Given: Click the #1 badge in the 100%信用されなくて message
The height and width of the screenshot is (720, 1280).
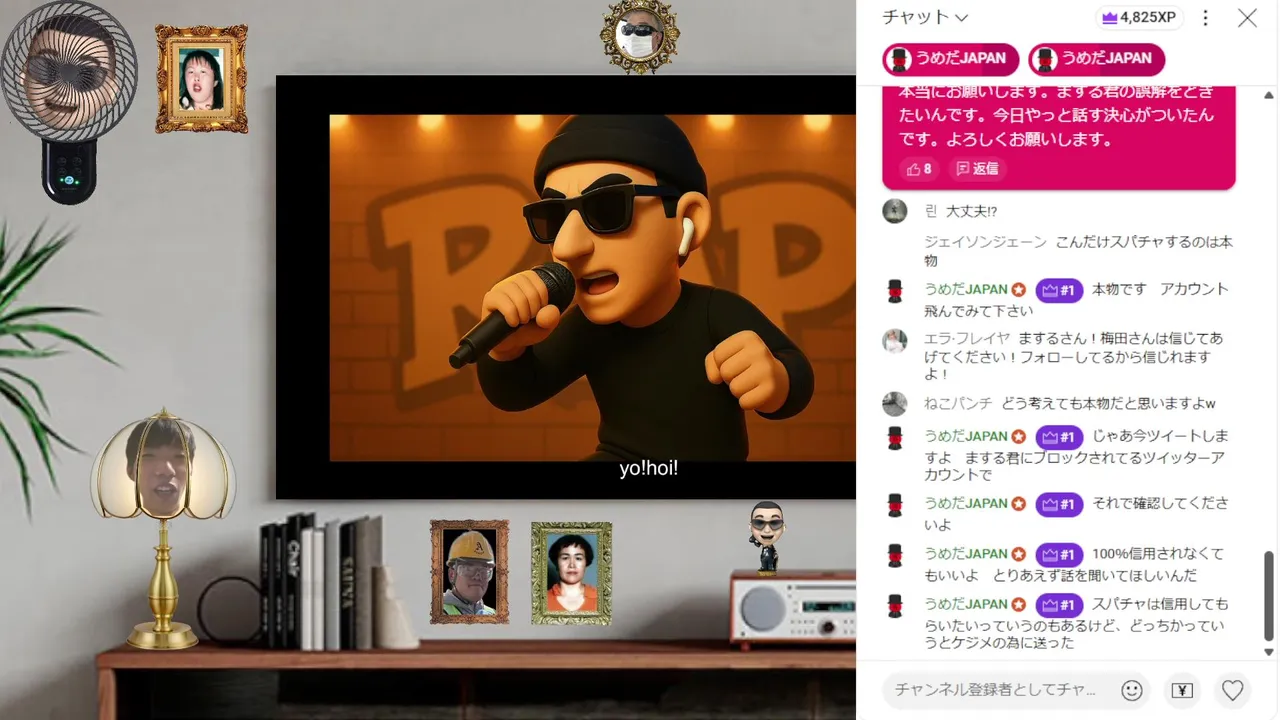Looking at the screenshot, I should point(1059,554).
